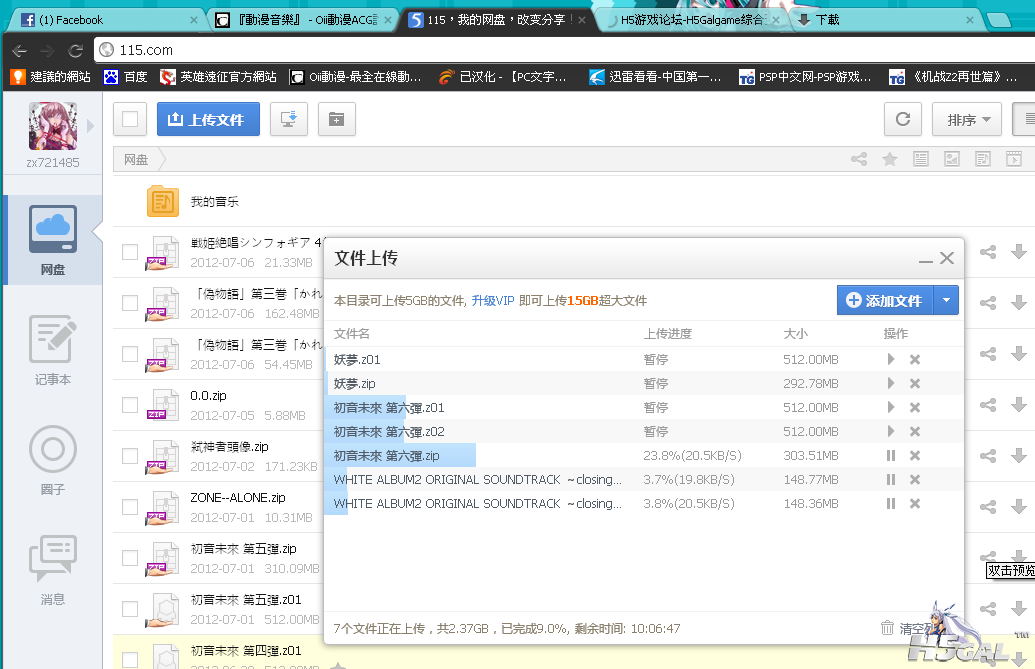Check the 初音未來 第五彈.zip file checkbox
This screenshot has height=669, width=1035.
click(x=130, y=558)
